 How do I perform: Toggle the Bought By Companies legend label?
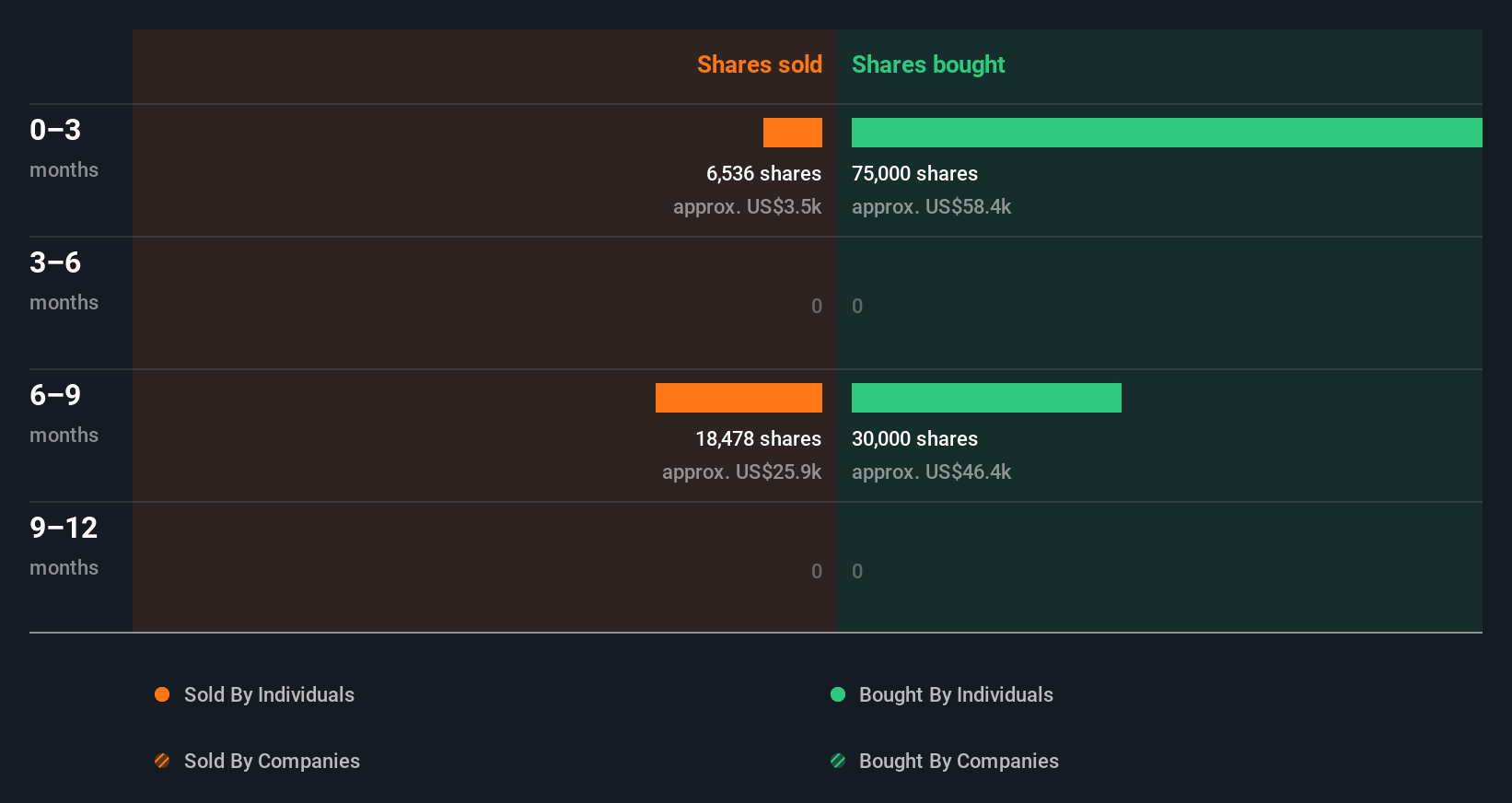[x=959, y=761]
